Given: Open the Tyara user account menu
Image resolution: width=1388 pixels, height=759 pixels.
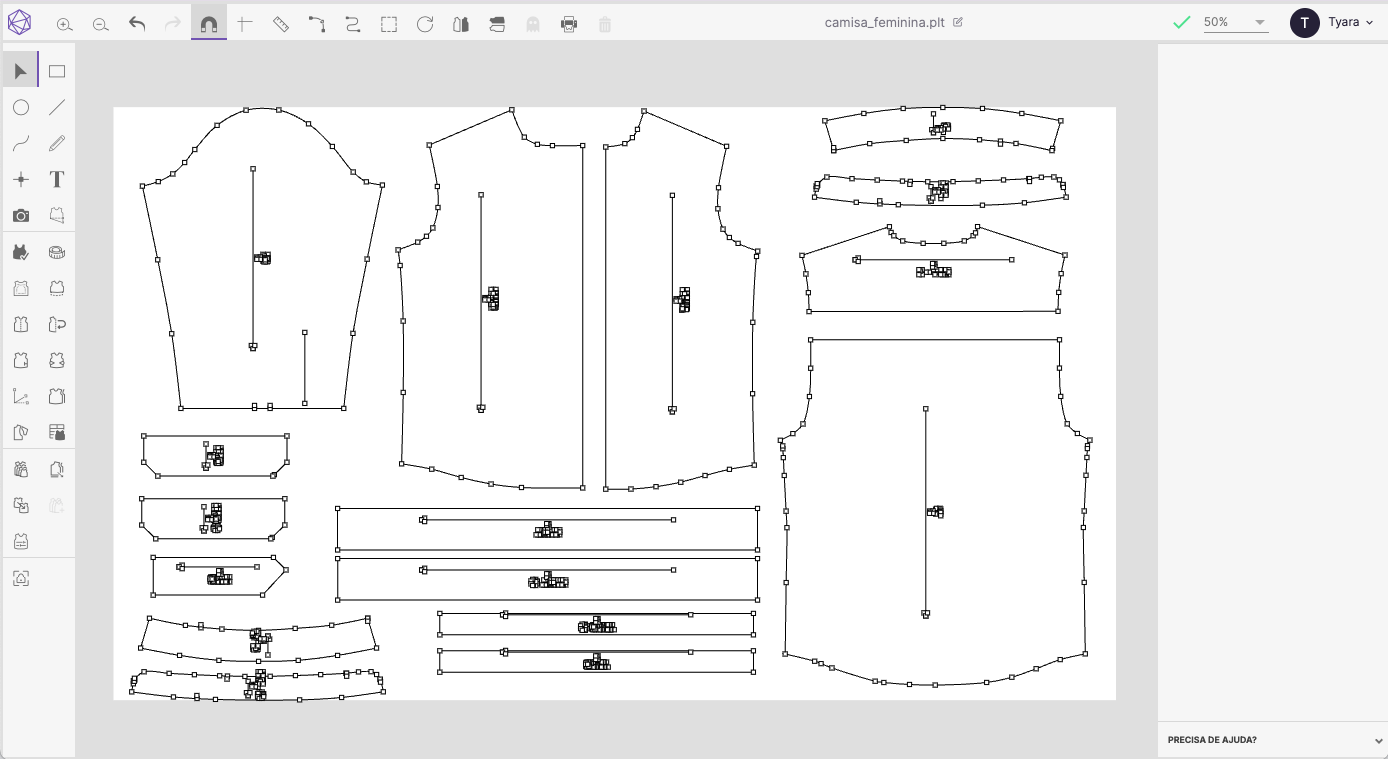Looking at the screenshot, I should (1332, 22).
